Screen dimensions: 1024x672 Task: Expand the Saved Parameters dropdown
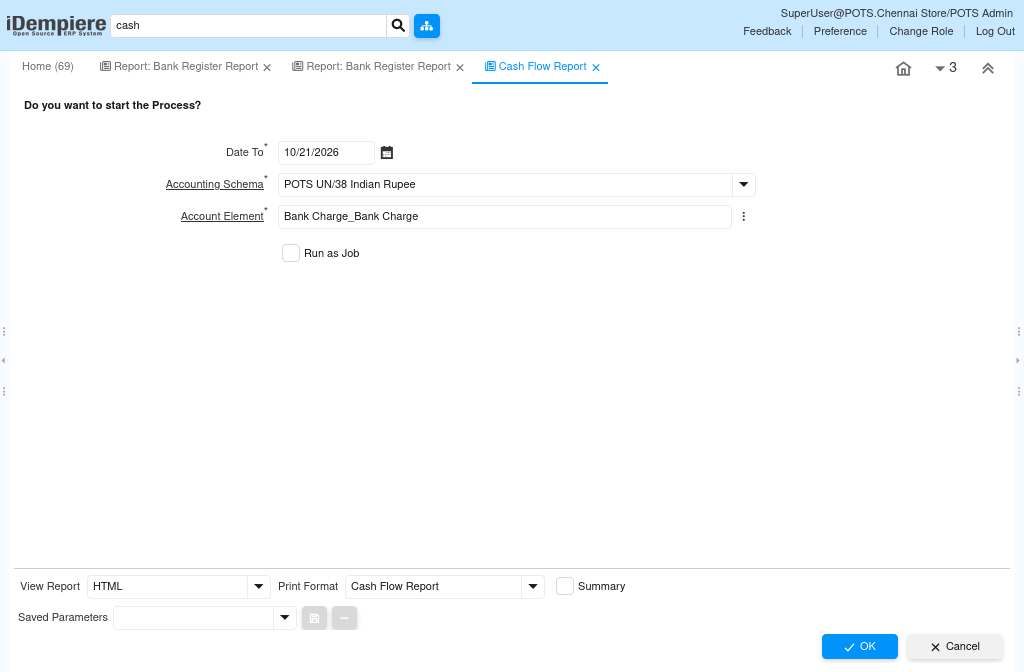(285, 618)
